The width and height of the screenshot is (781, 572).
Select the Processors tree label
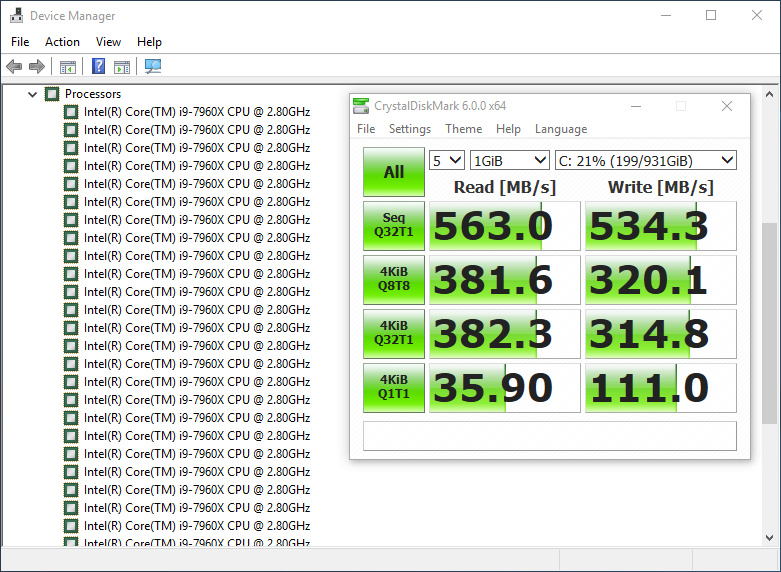[93, 94]
